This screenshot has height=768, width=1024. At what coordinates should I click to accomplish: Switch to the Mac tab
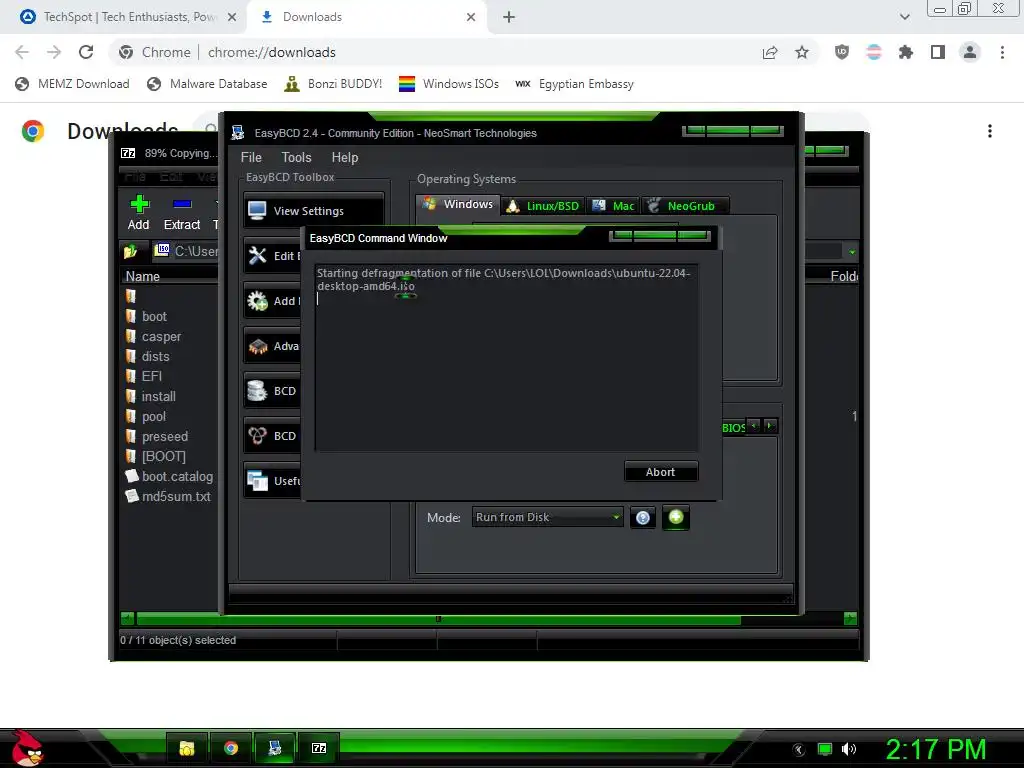[x=613, y=206]
